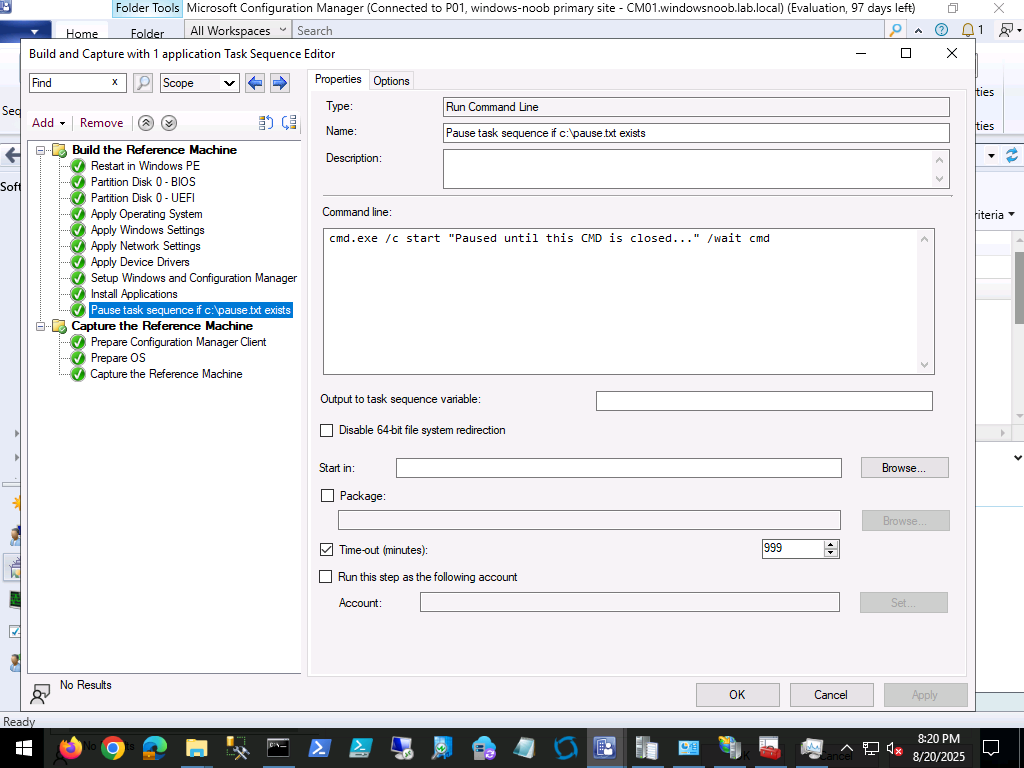
Task: Click the notification bell icon in the console
Action: pos(968,30)
